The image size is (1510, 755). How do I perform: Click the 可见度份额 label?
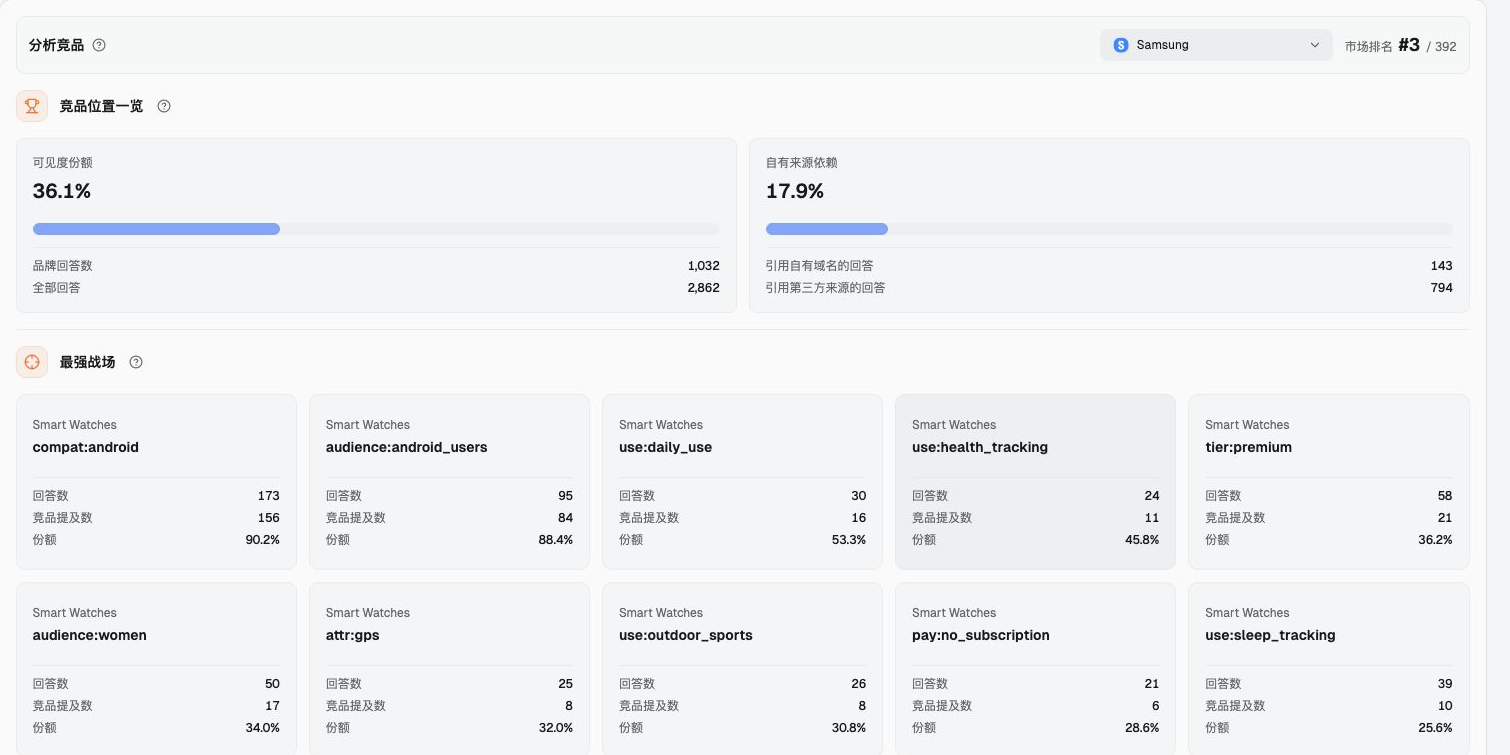tap(63, 163)
